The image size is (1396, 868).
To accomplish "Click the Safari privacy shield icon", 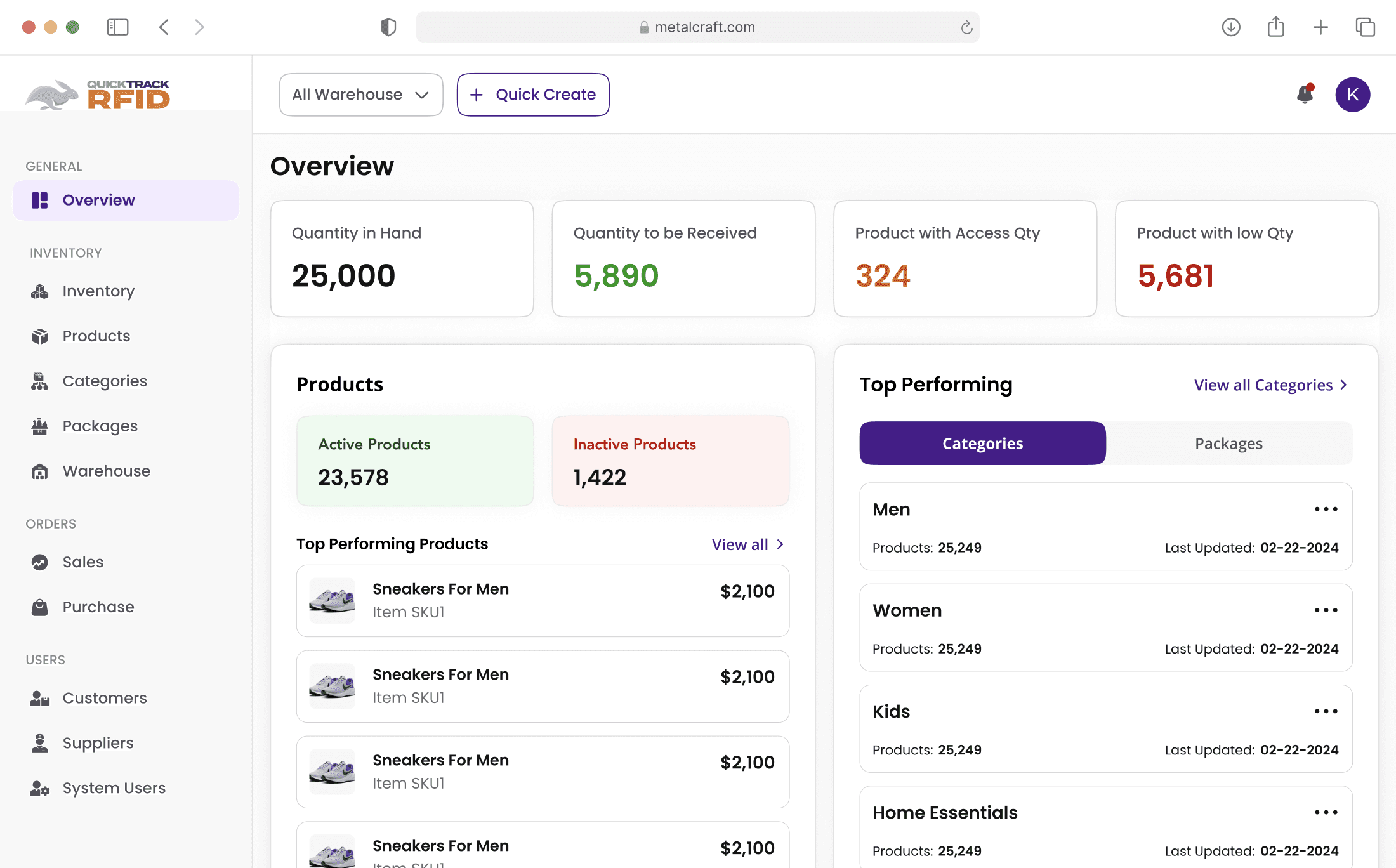I will pyautogui.click(x=388, y=27).
